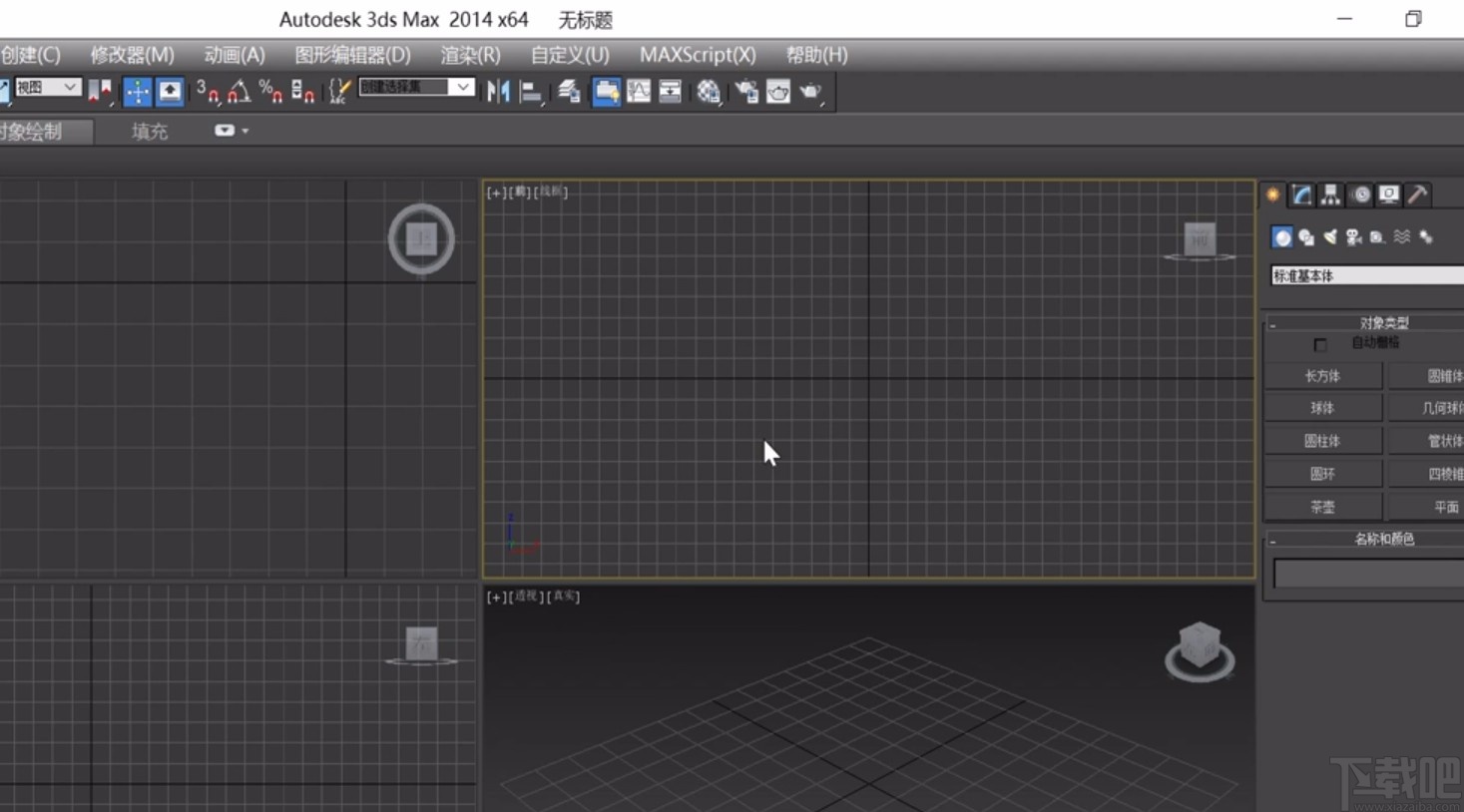Switch to the Display command panel tab
Screen dimensions: 1464x812
click(x=1389, y=195)
